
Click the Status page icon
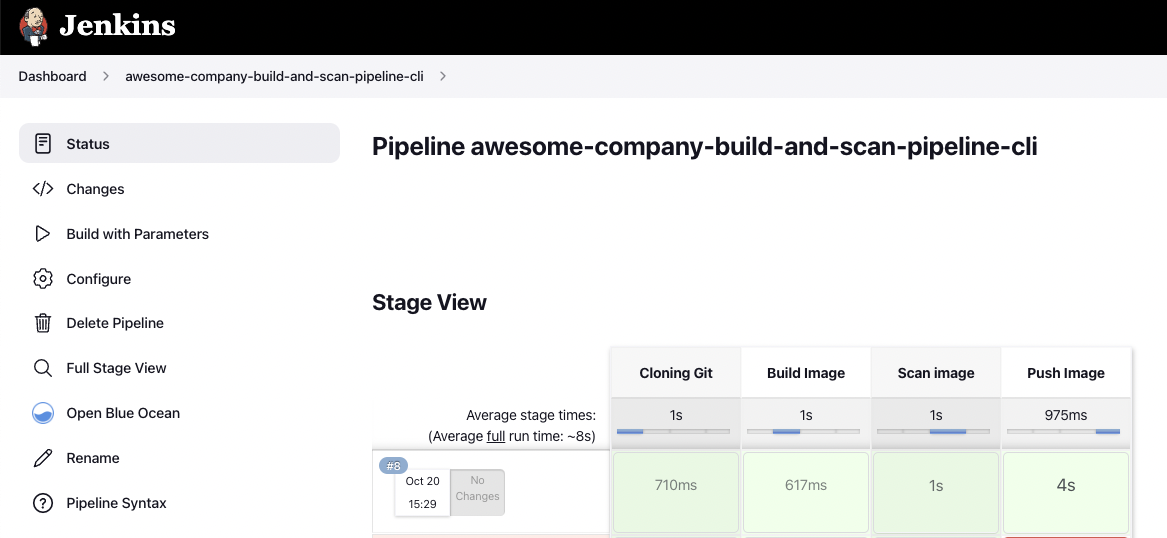pyautogui.click(x=43, y=144)
